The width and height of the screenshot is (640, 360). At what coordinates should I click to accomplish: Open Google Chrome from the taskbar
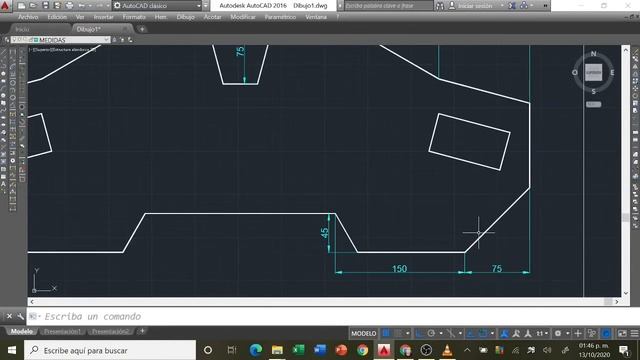tap(362, 350)
